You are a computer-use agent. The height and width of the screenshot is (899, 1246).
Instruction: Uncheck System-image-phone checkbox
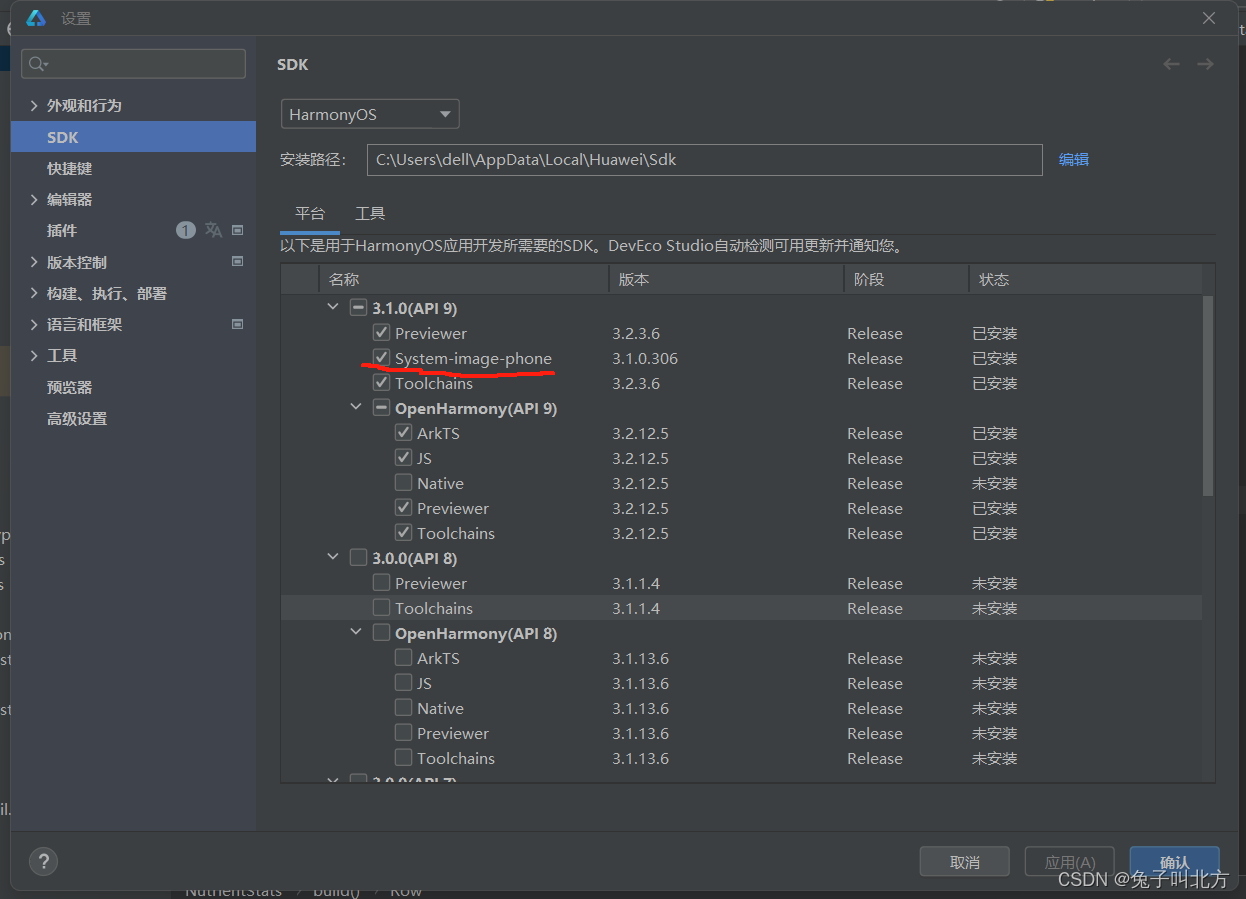point(381,357)
